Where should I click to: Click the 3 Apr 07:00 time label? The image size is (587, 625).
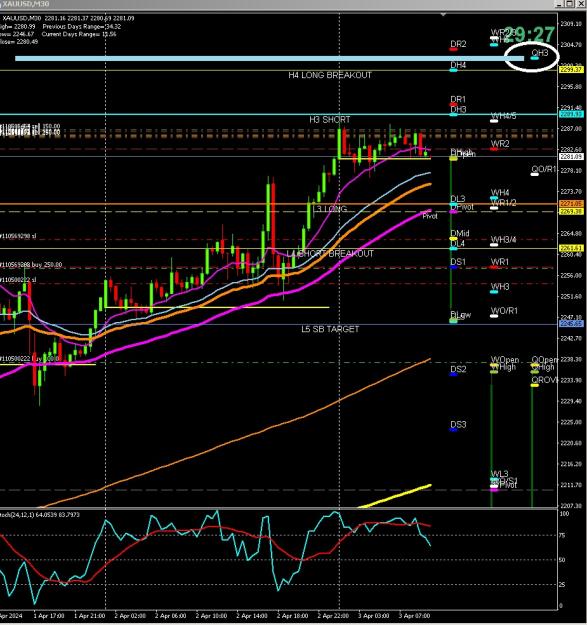click(x=414, y=616)
